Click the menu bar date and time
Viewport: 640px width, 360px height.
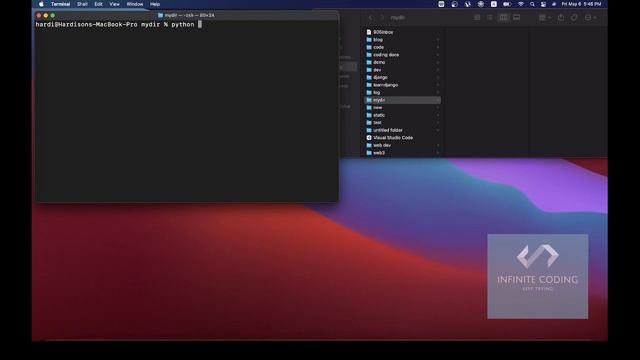point(581,4)
